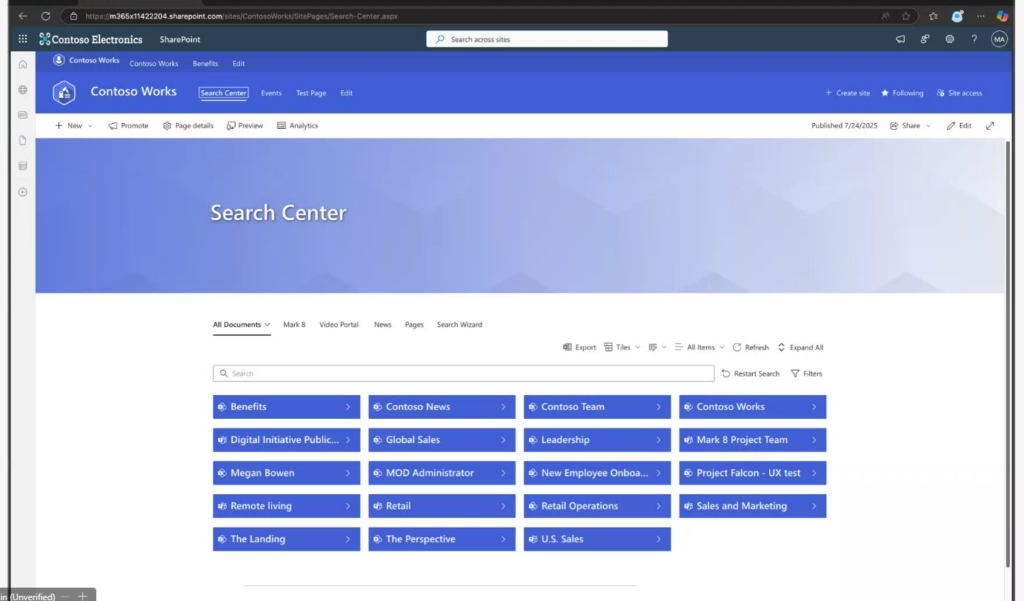Click Preview in the command bar
This screenshot has height=601, width=1024.
pos(244,125)
